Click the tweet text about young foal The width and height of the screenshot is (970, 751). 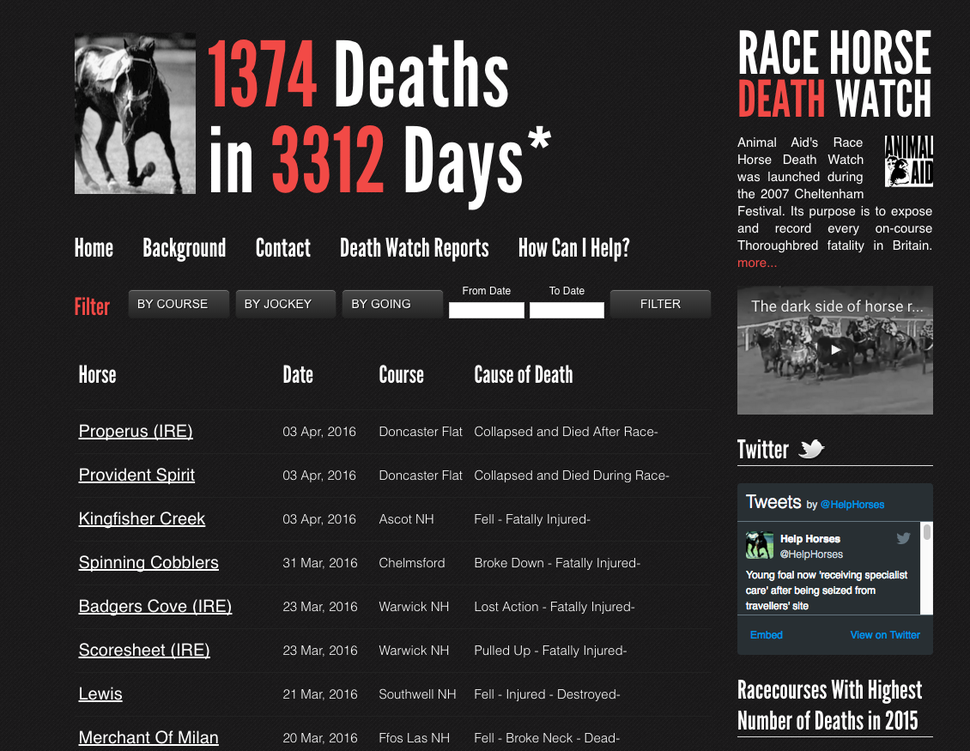[x=826, y=590]
